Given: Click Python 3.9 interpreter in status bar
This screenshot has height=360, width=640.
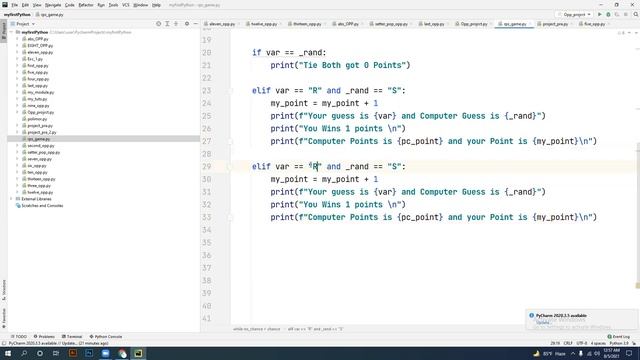Looking at the screenshot, I should [619, 343].
